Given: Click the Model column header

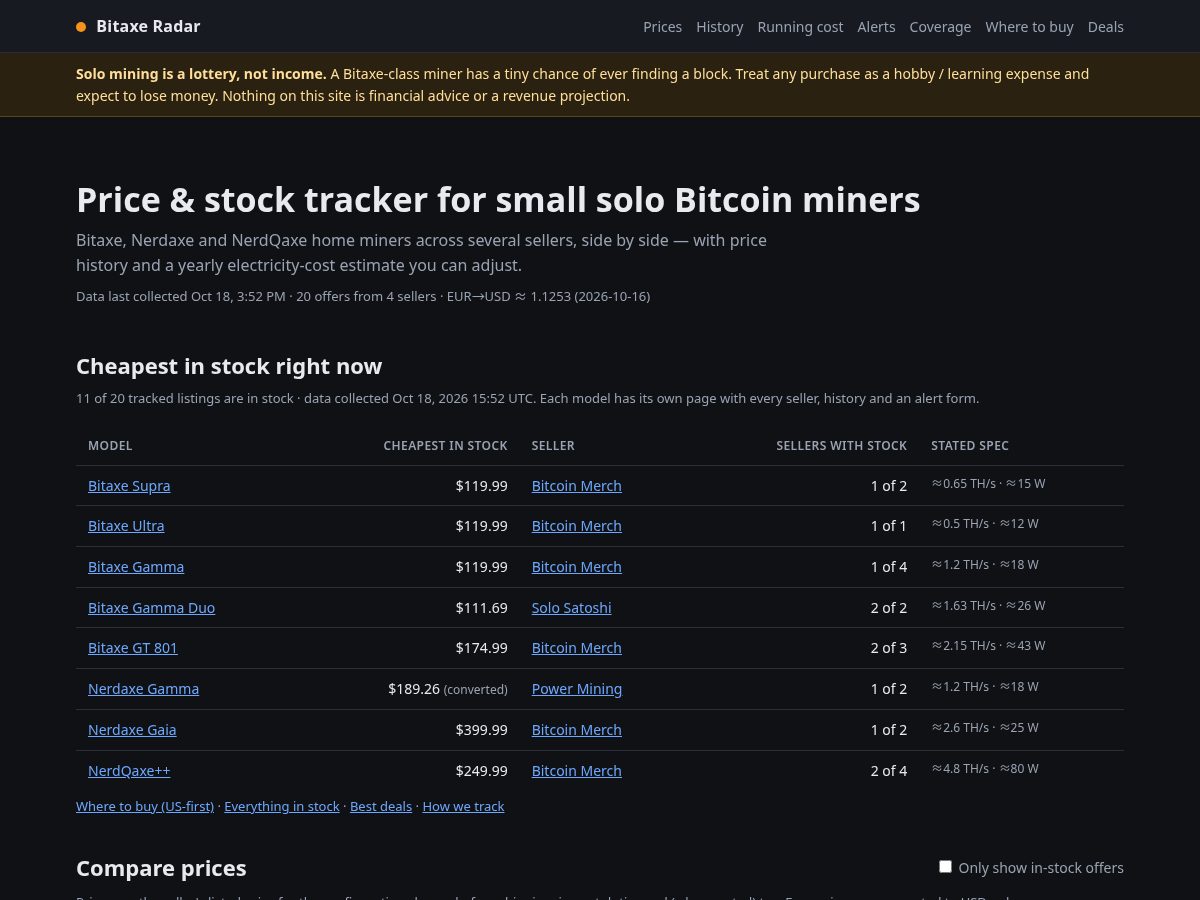Looking at the screenshot, I should (110, 446).
